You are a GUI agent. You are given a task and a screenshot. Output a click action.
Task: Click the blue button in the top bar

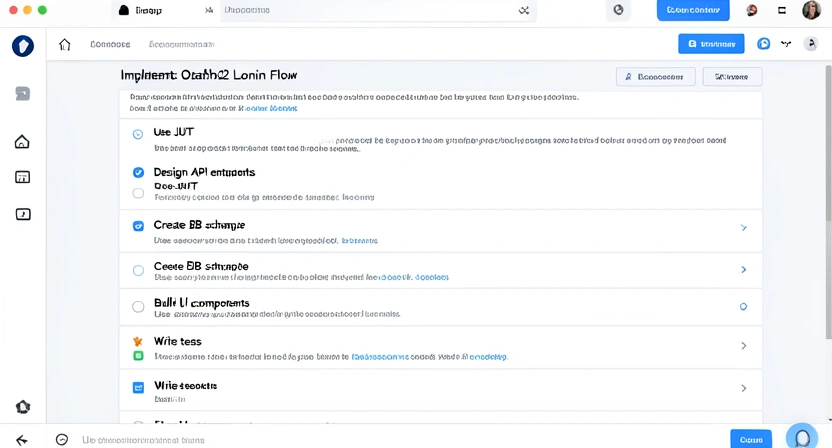click(693, 10)
